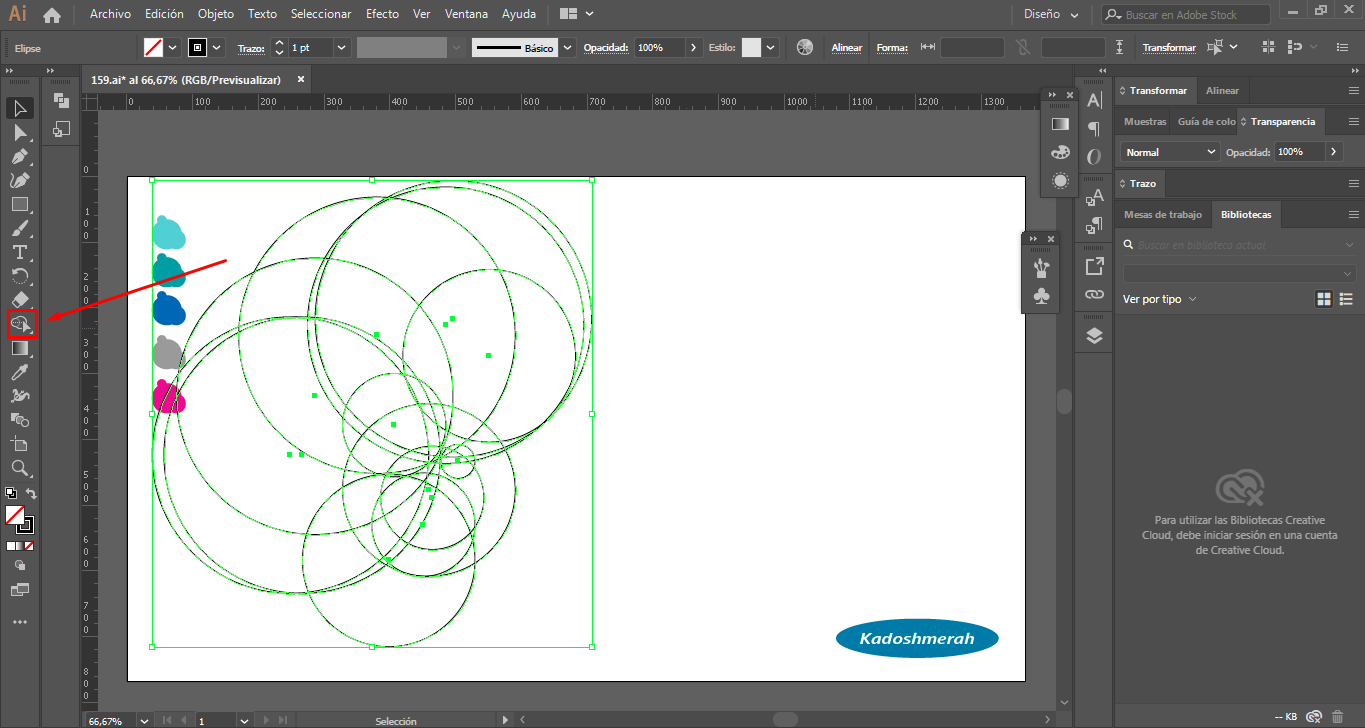This screenshot has width=1365, height=728.
Task: Open the Symbols panel club icon
Action: coord(1041,296)
